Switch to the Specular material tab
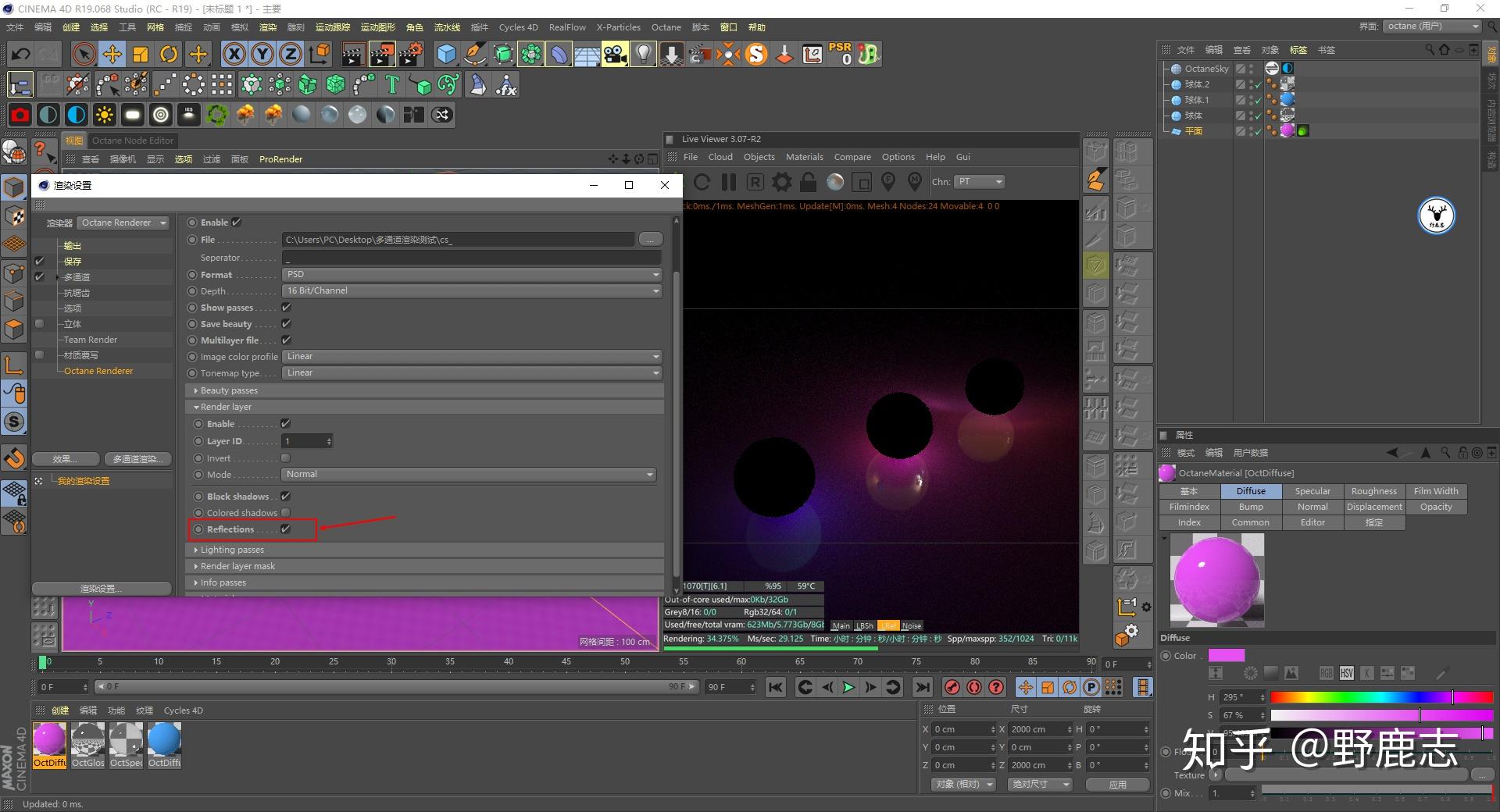 [1312, 491]
